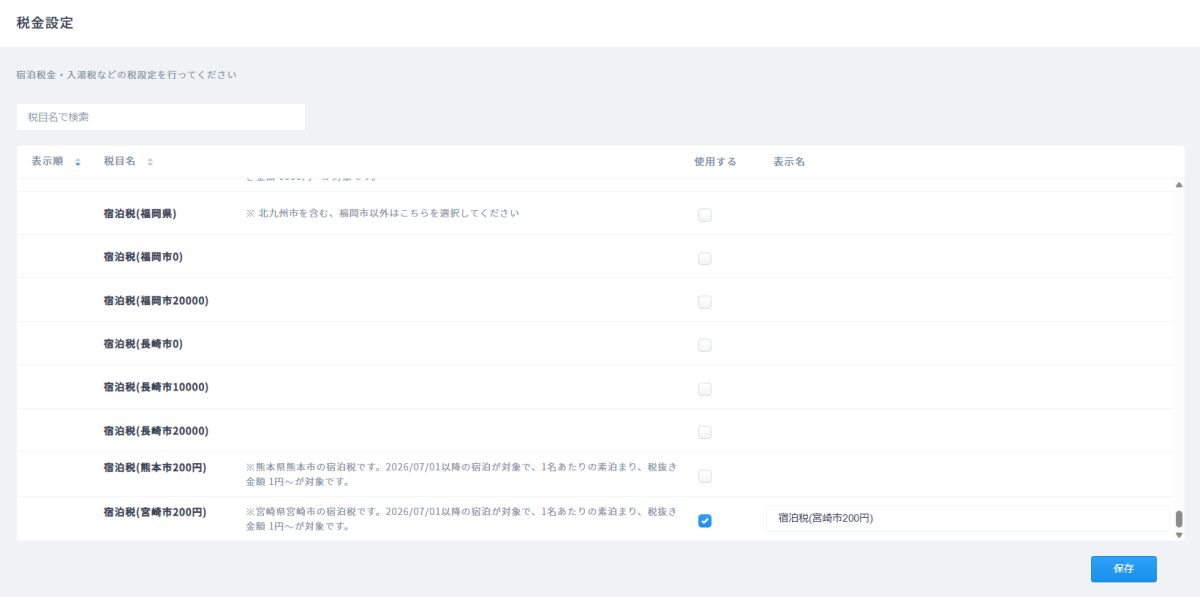Enable 宿泊税(熊本市200円) checkbox

click(705, 476)
